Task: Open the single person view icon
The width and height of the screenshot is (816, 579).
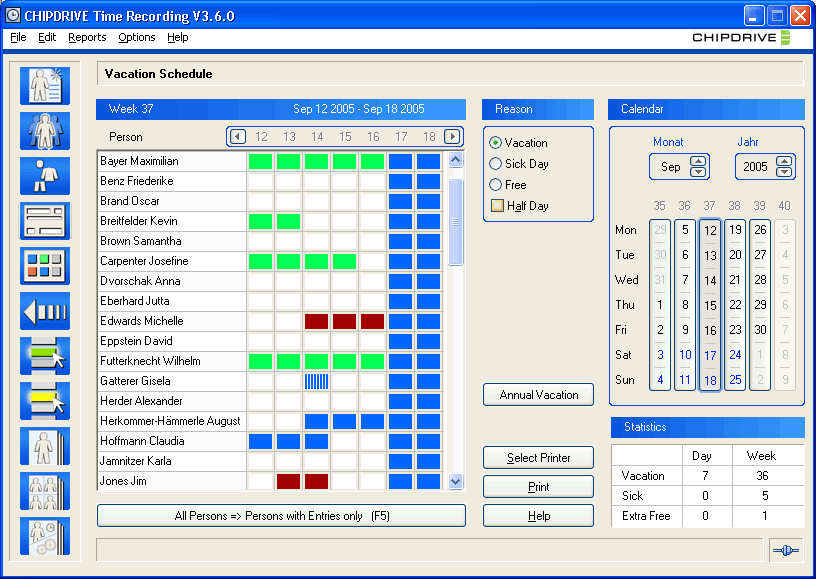Action: (44, 176)
